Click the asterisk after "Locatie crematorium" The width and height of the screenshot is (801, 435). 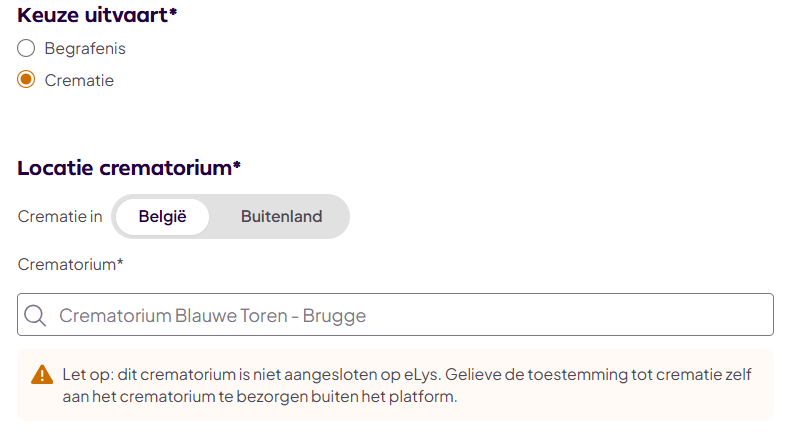pos(237,165)
